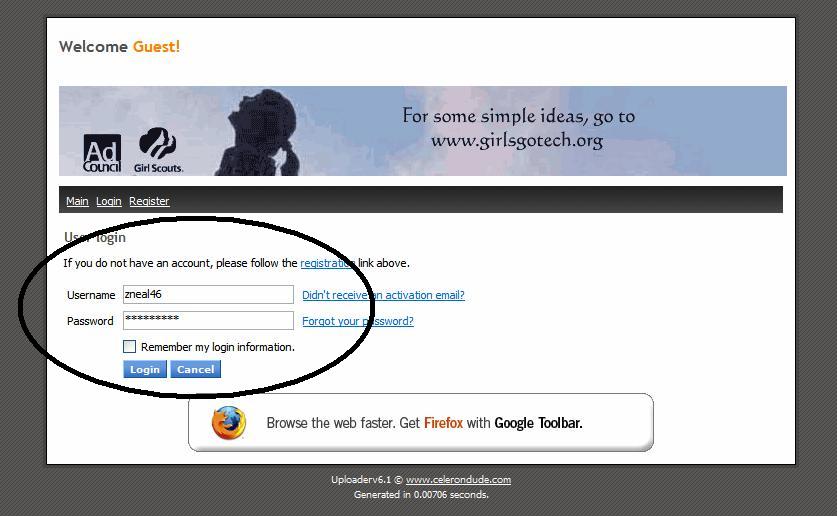Viewport: 837px width, 516px height.
Task: Toggle Remember my login information checkbox
Action: [x=129, y=346]
